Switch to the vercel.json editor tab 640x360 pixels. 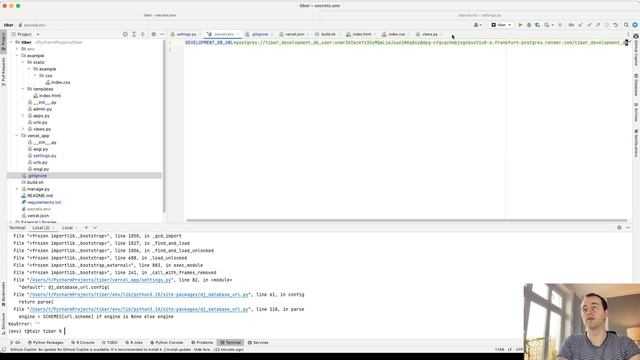pos(294,34)
